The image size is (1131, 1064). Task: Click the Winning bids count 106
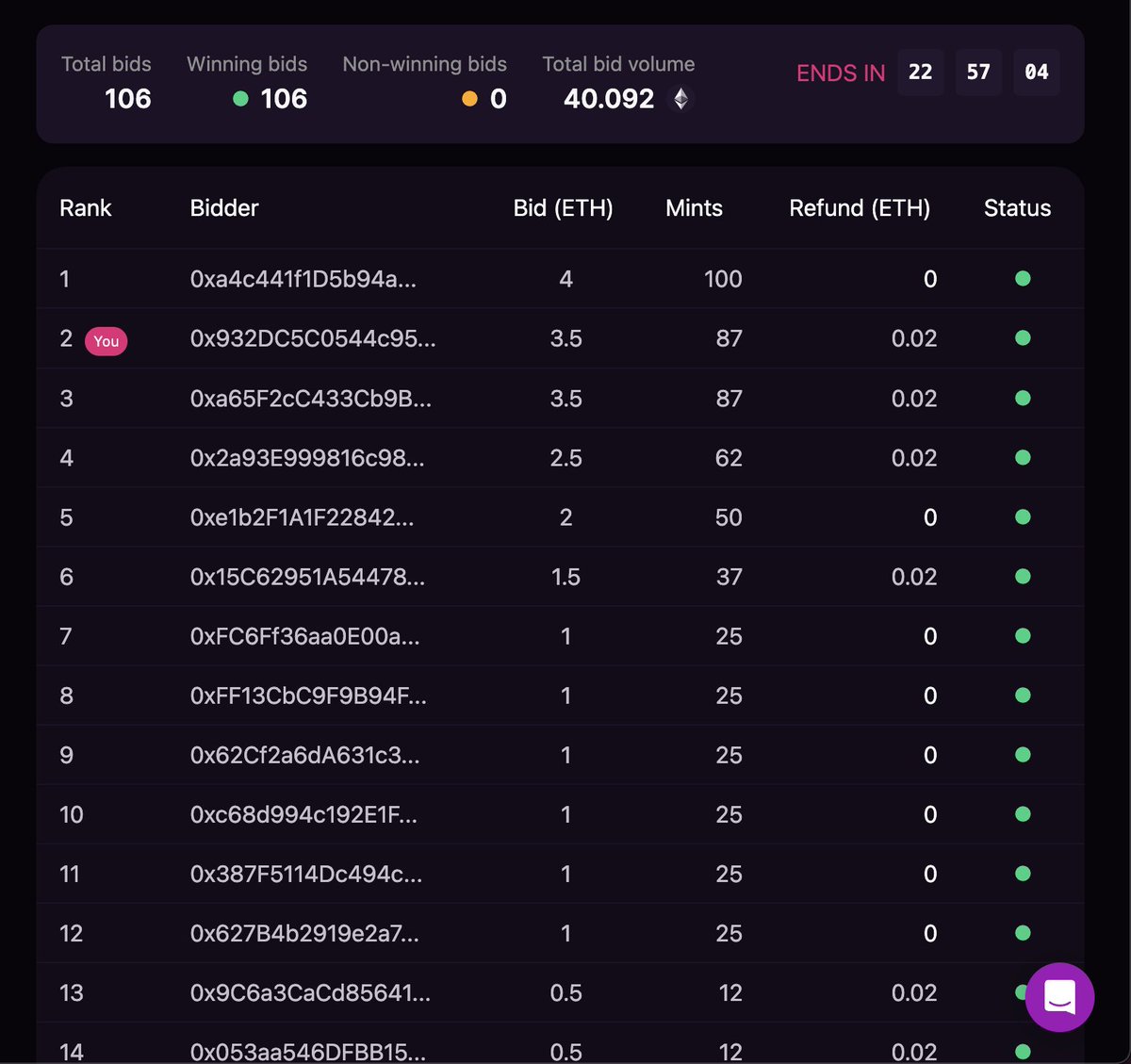284,99
